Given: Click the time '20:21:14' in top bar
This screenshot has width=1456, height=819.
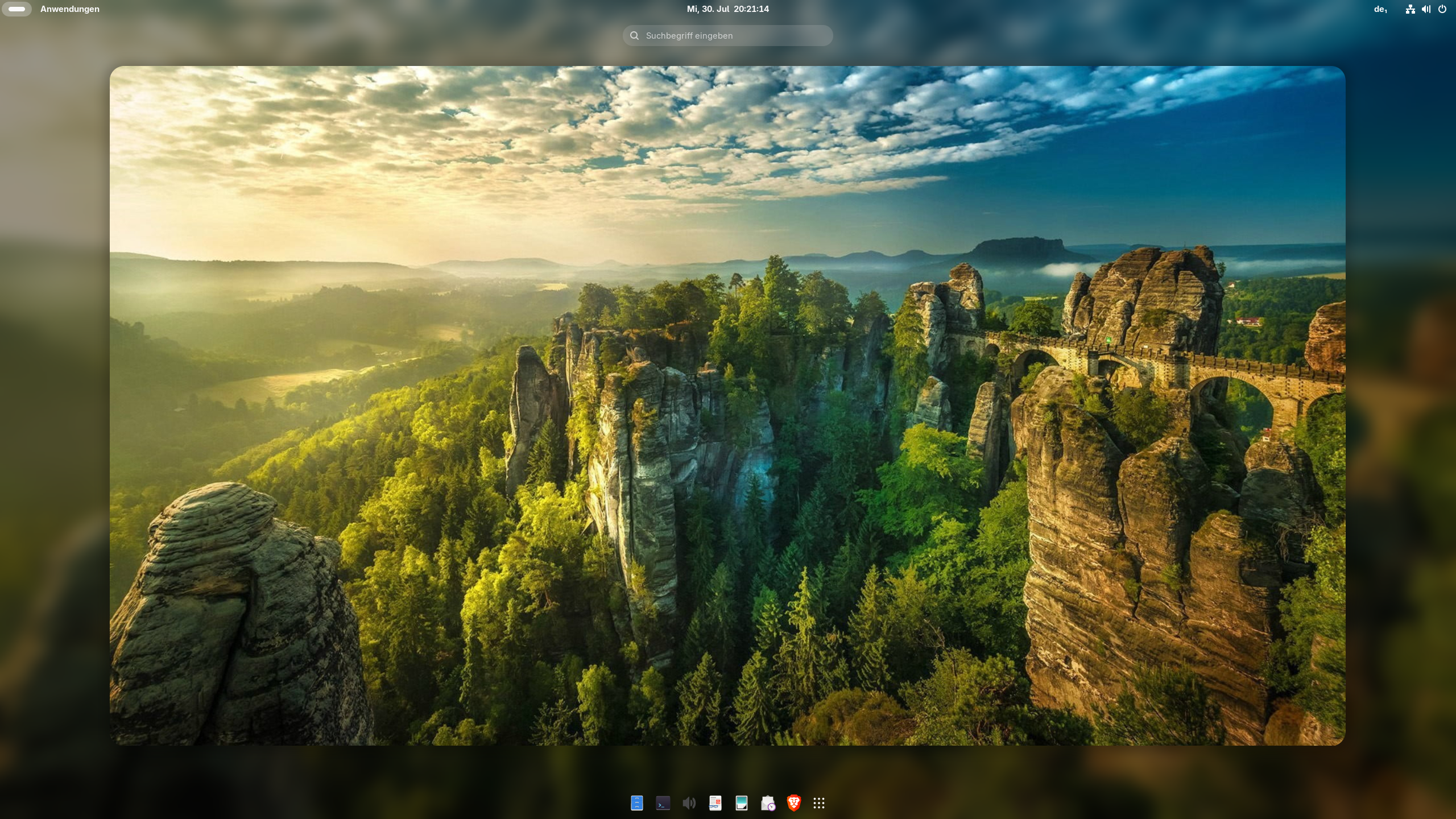Looking at the screenshot, I should tap(751, 9).
